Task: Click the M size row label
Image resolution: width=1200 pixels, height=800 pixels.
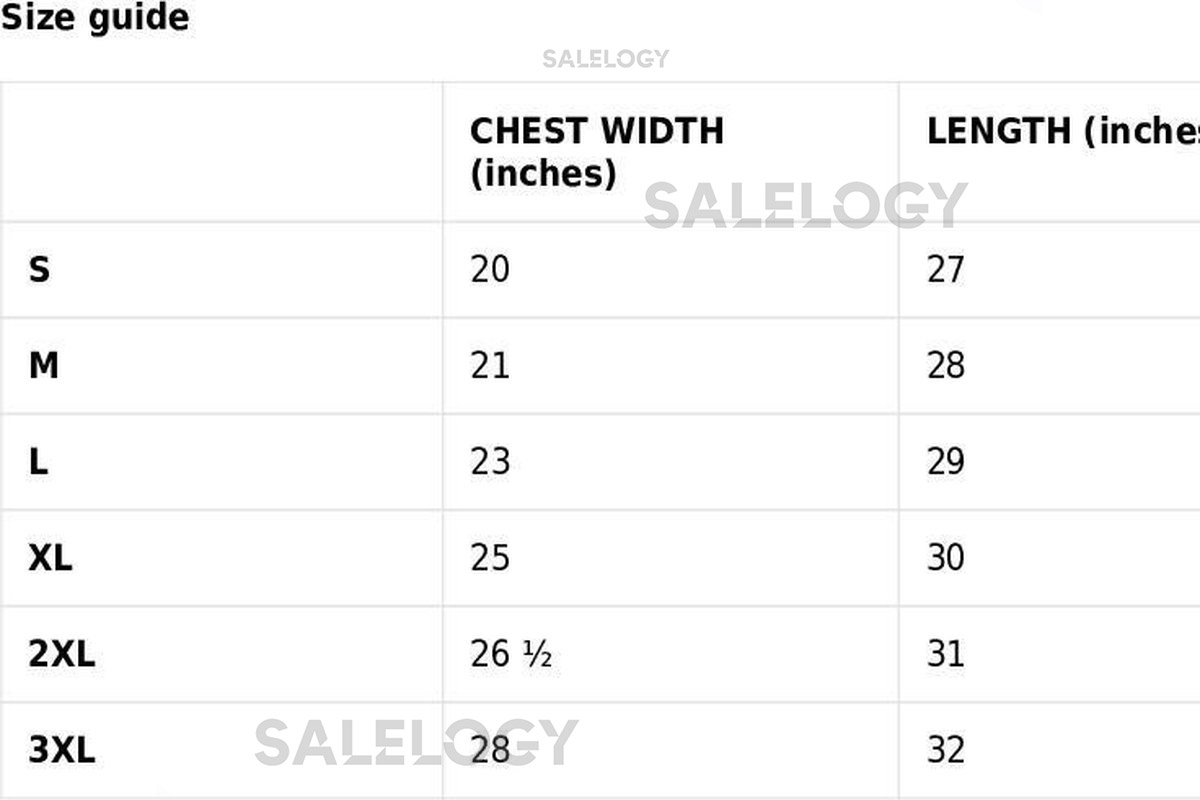Action: tap(43, 366)
